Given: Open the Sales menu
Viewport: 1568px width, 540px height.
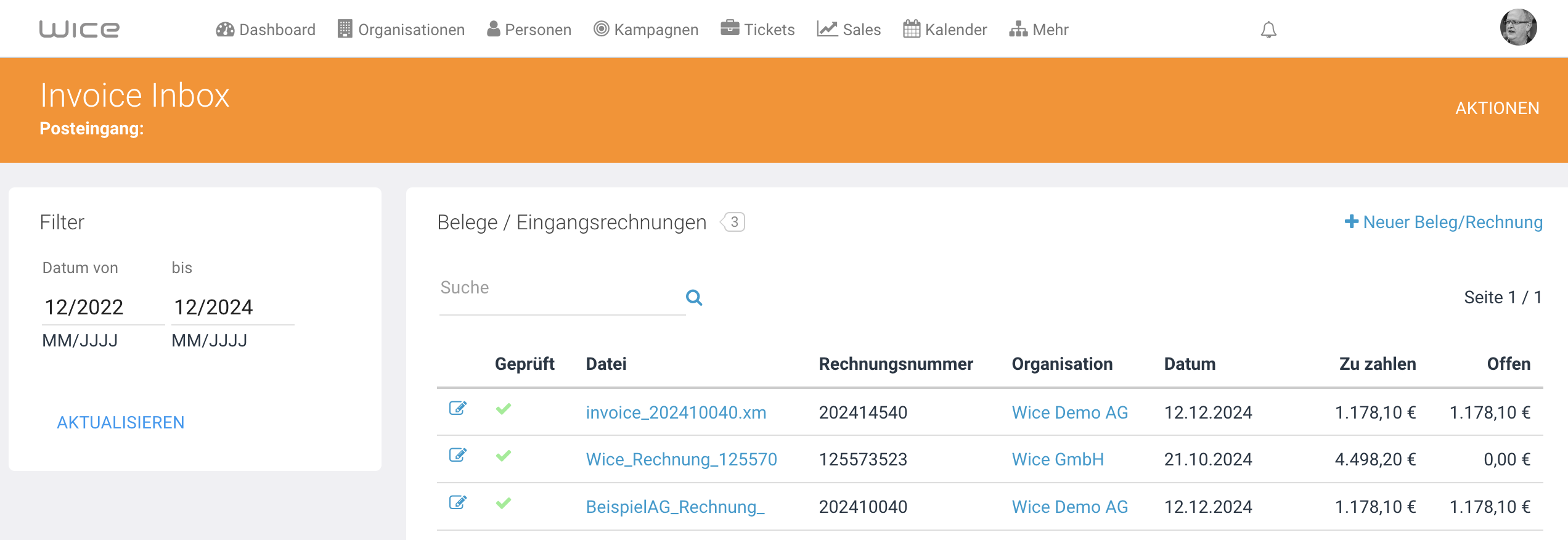Looking at the screenshot, I should tap(849, 30).
